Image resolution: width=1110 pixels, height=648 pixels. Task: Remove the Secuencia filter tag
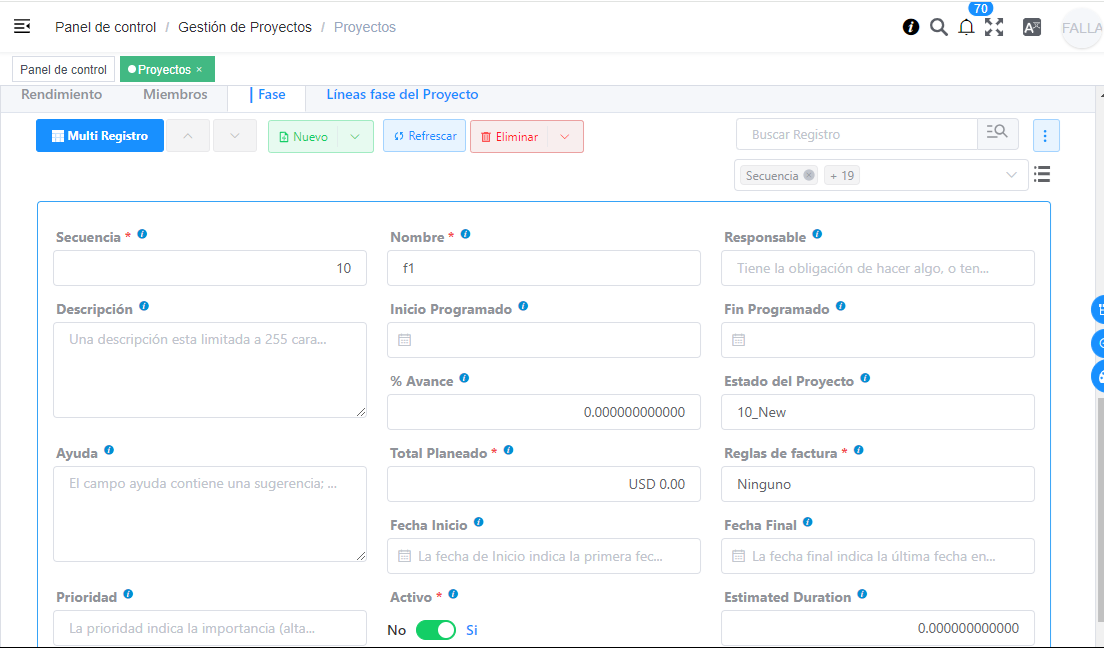[809, 176]
